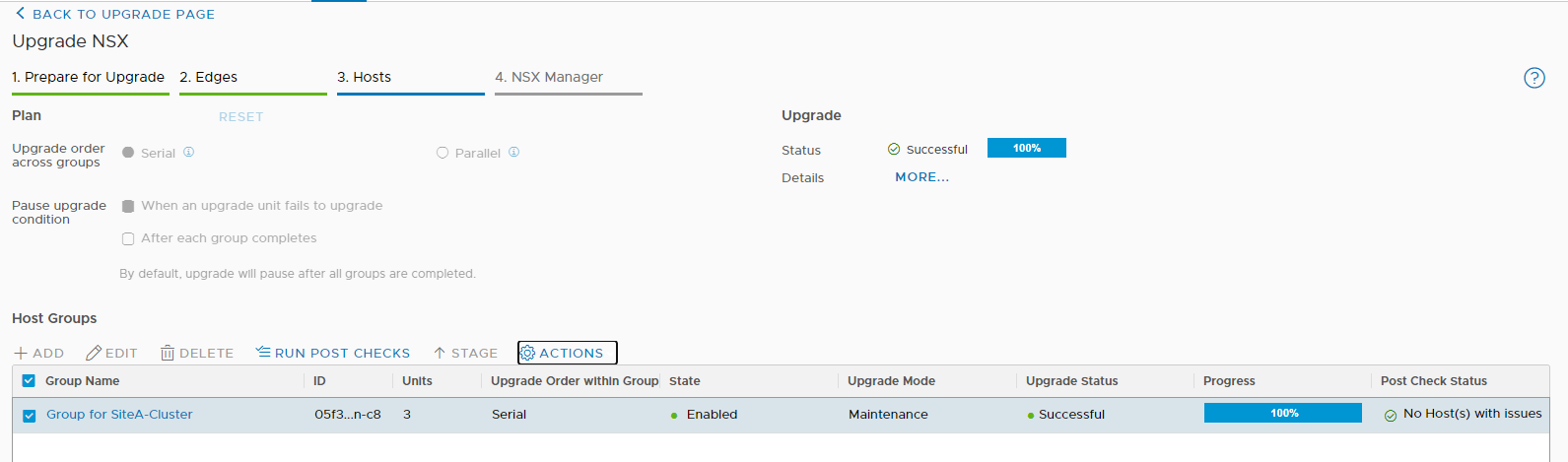Image resolution: width=1568 pixels, height=462 pixels.
Task: Enable pause after each group completes
Action: (x=128, y=238)
